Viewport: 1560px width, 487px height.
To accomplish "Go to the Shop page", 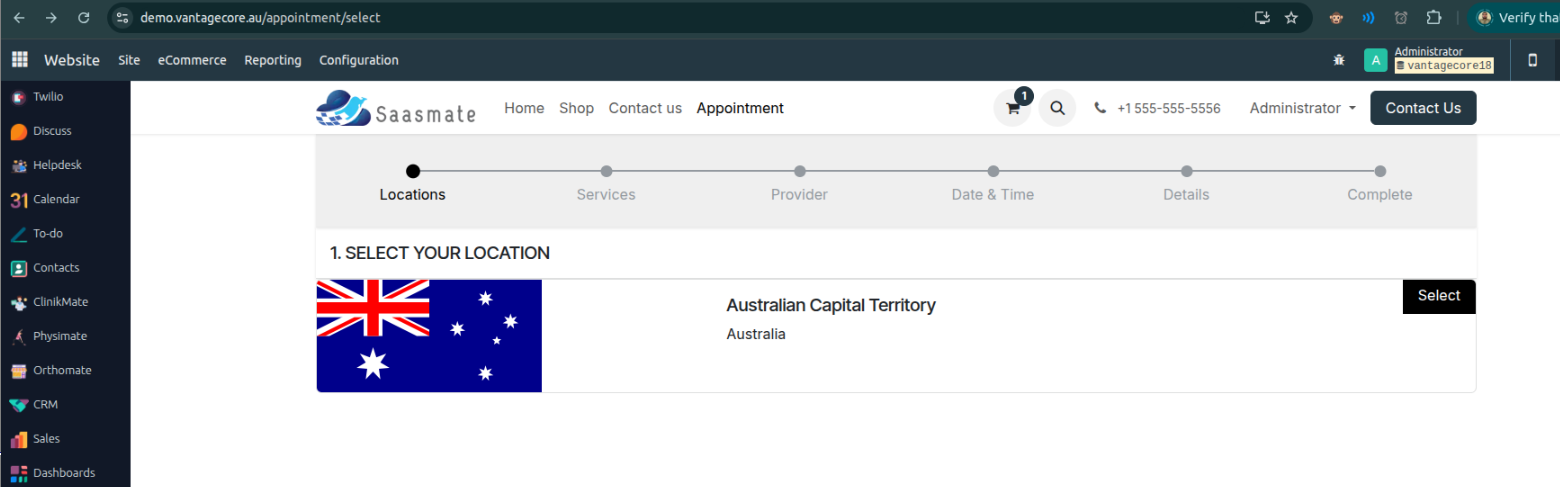I will pos(576,108).
